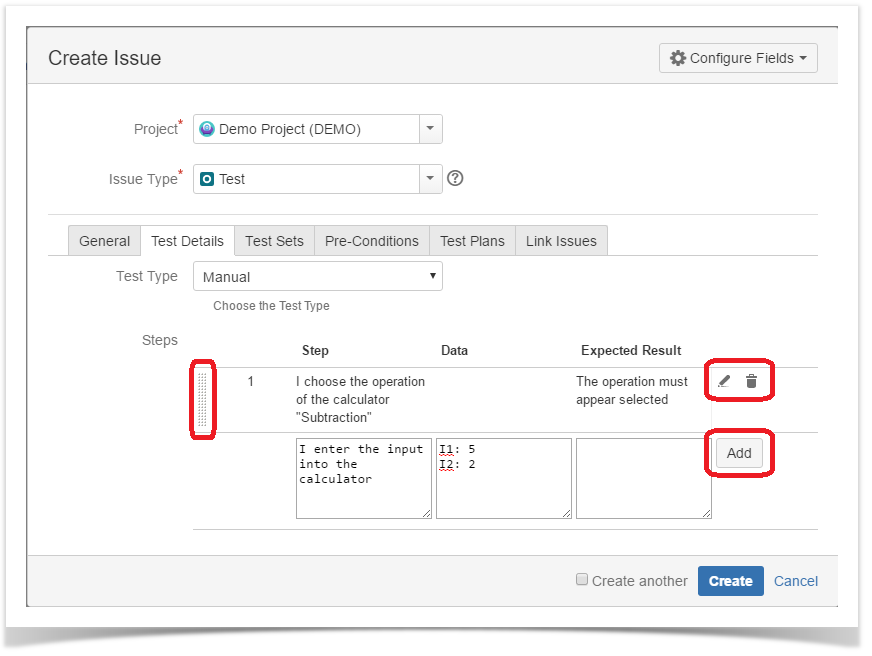Focus the Data text area with I1: 5
872x656 pixels.
click(504, 479)
